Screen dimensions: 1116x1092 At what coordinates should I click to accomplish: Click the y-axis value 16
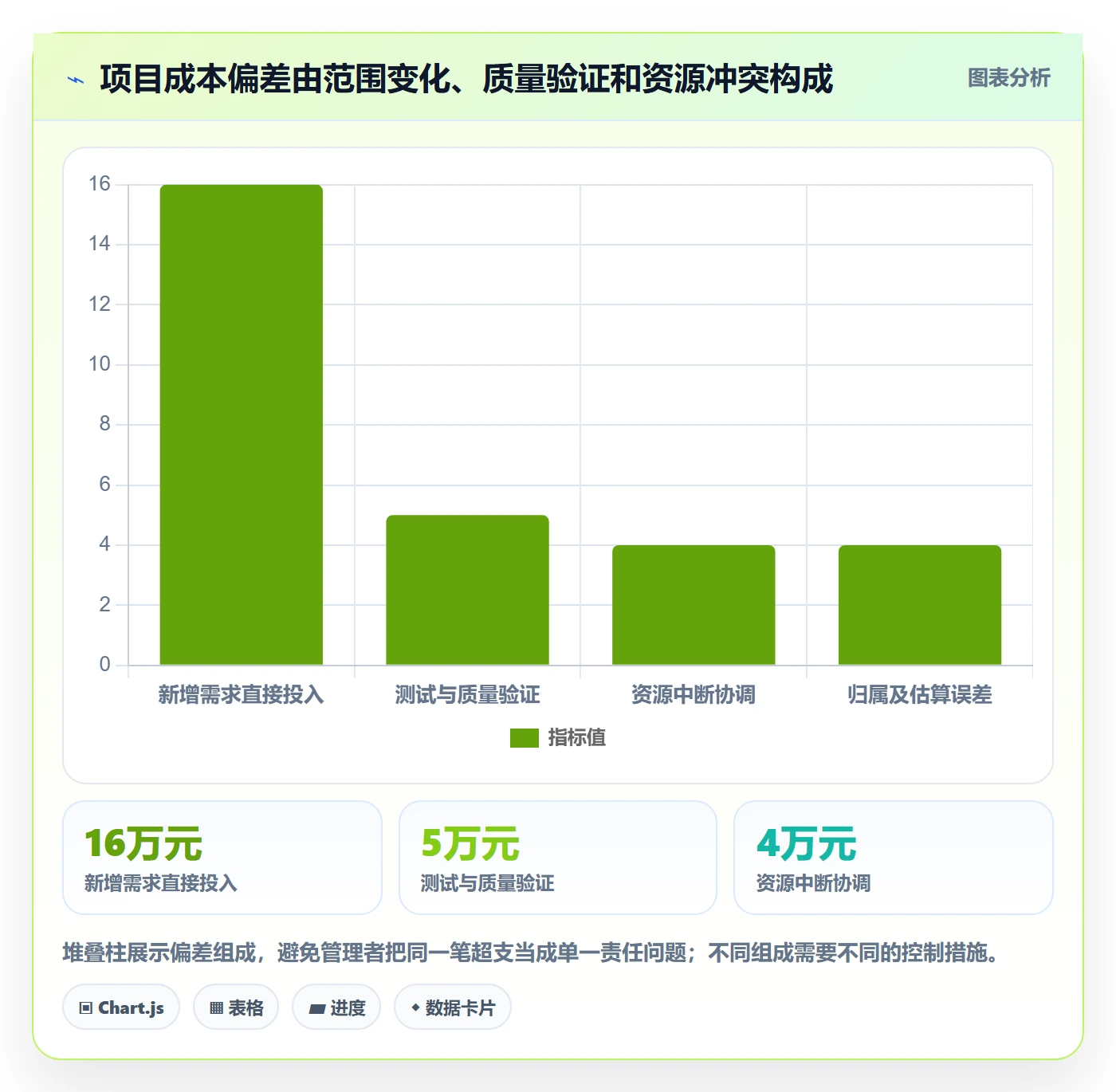click(x=100, y=184)
